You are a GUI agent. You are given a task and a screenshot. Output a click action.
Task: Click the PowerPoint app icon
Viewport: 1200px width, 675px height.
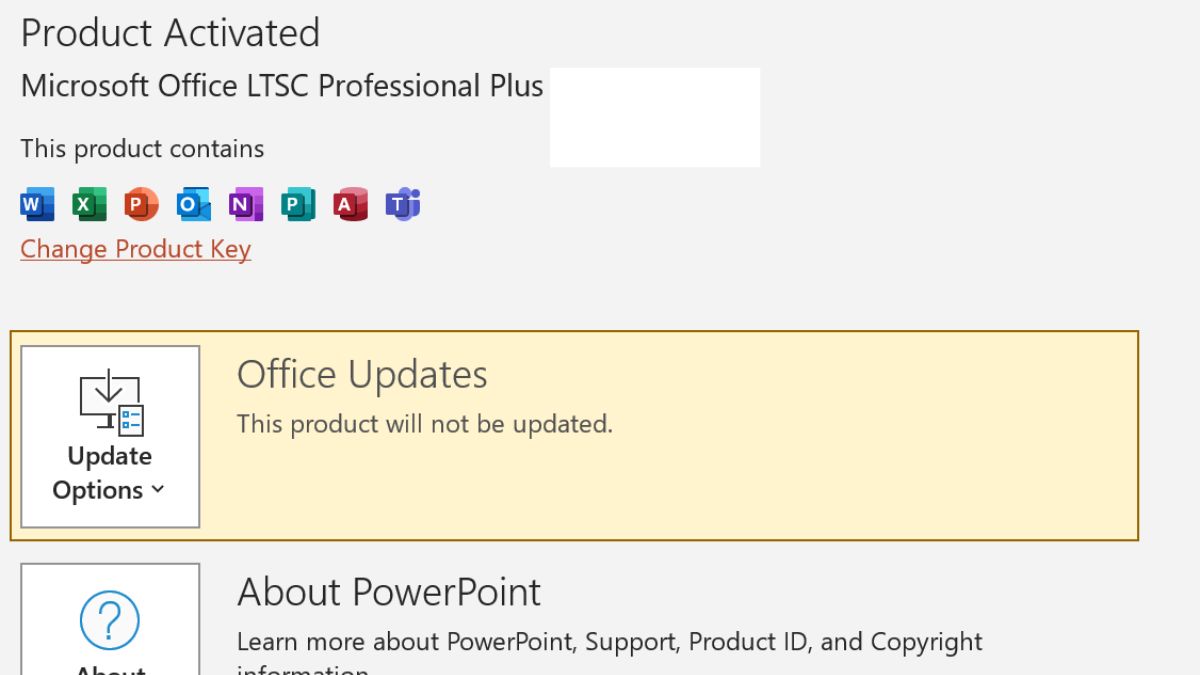tap(141, 205)
